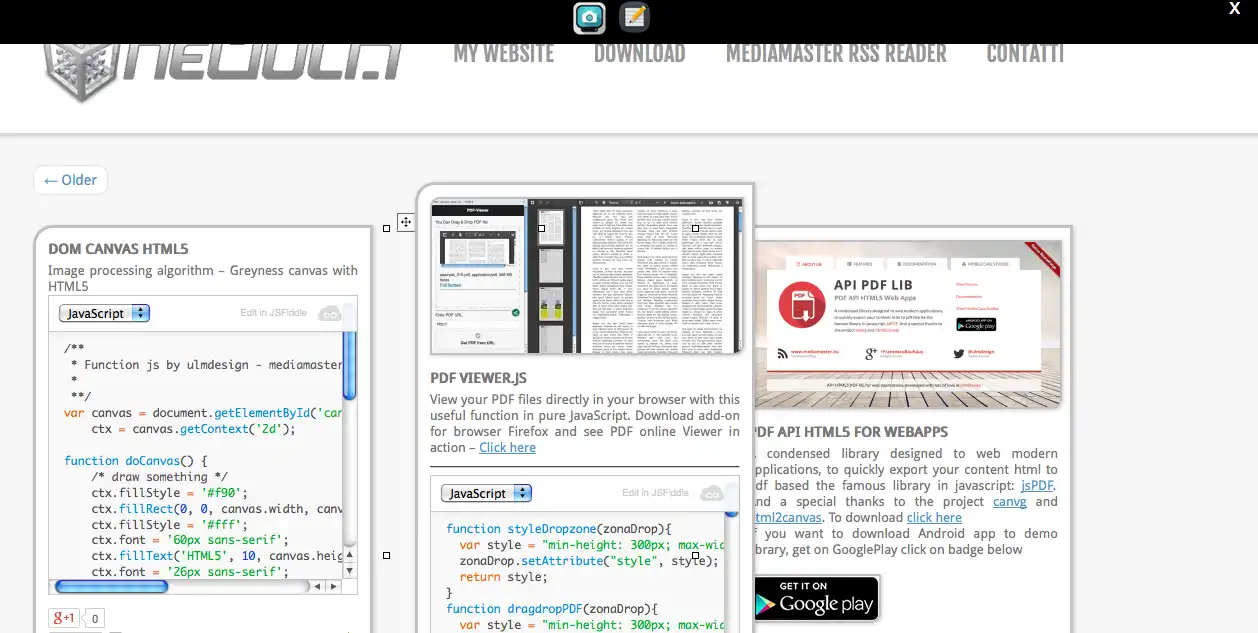Screen dimensions: 1258x633
Task: Click the download click here link in PDF API post
Action: [934, 517]
